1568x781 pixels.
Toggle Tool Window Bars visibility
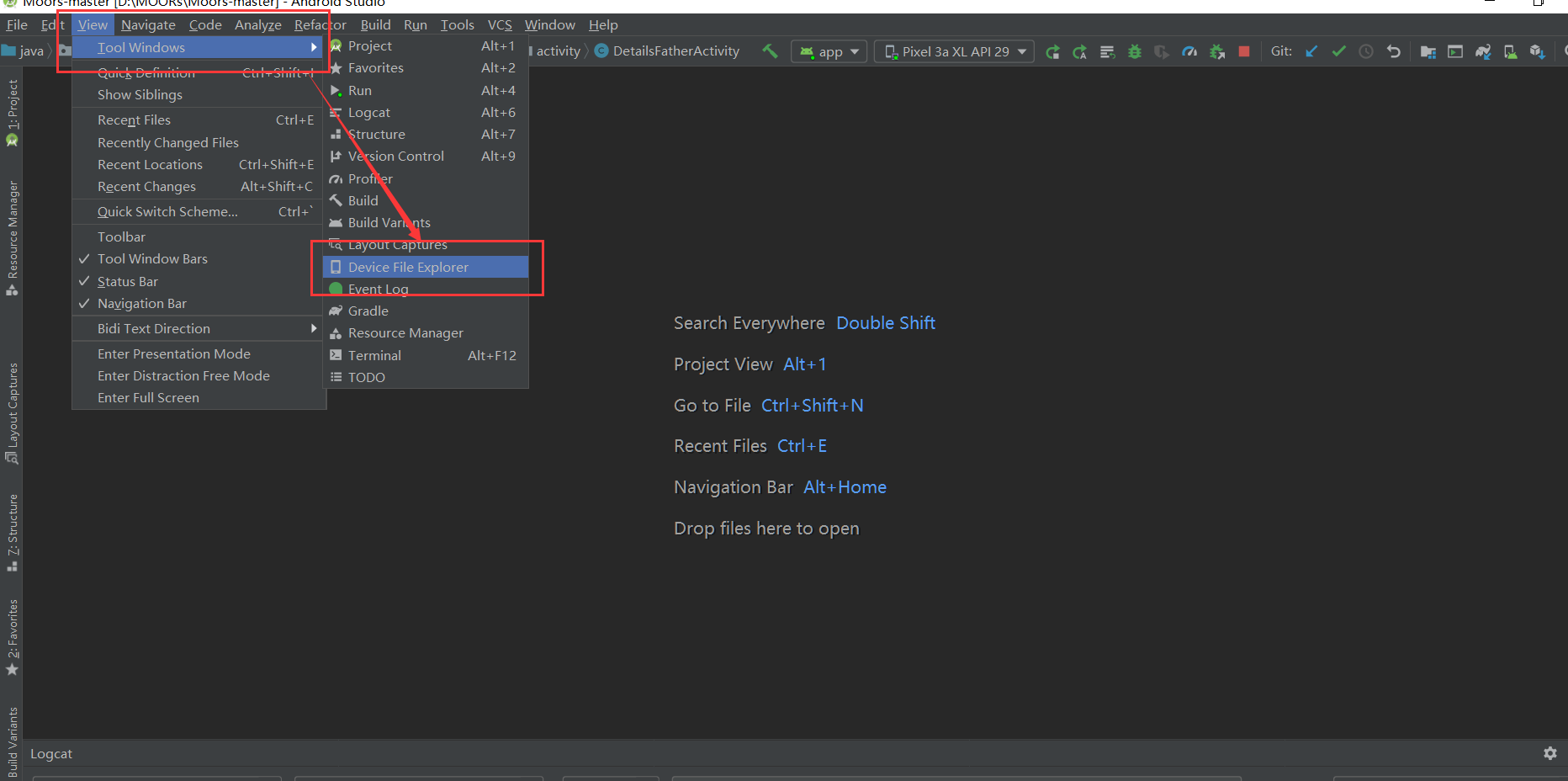click(199, 259)
